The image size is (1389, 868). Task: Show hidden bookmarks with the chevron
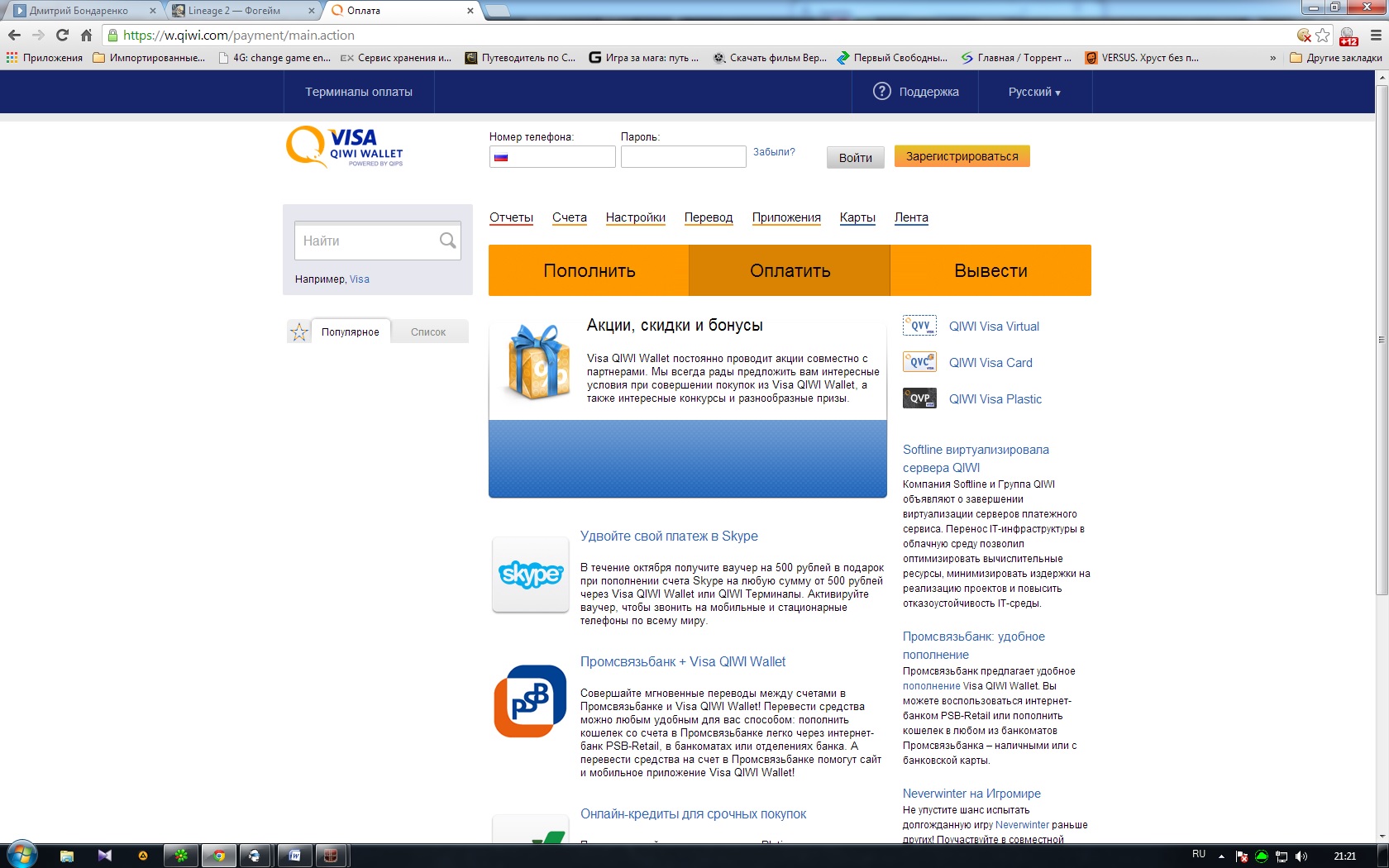[x=1272, y=58]
